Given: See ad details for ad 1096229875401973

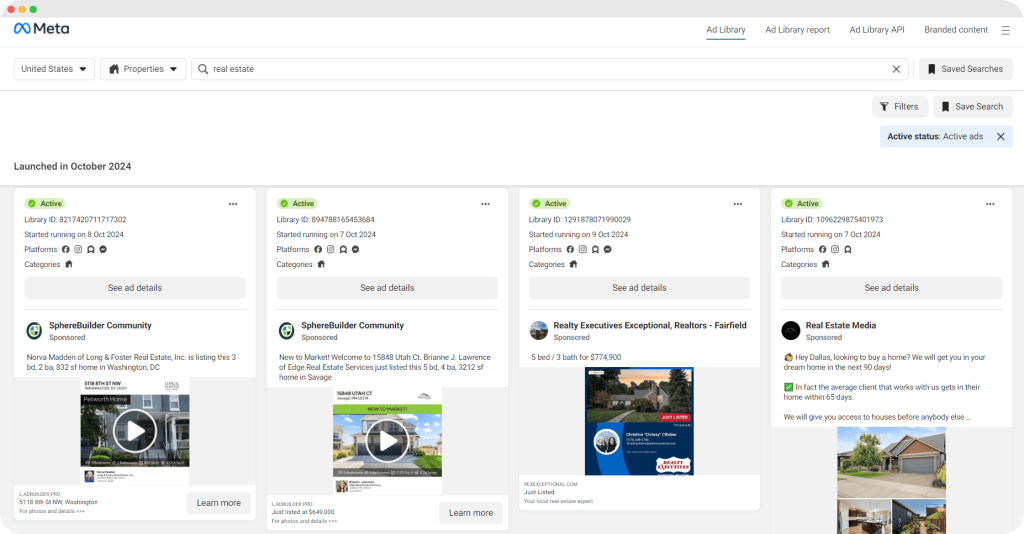Looking at the screenshot, I should point(891,288).
